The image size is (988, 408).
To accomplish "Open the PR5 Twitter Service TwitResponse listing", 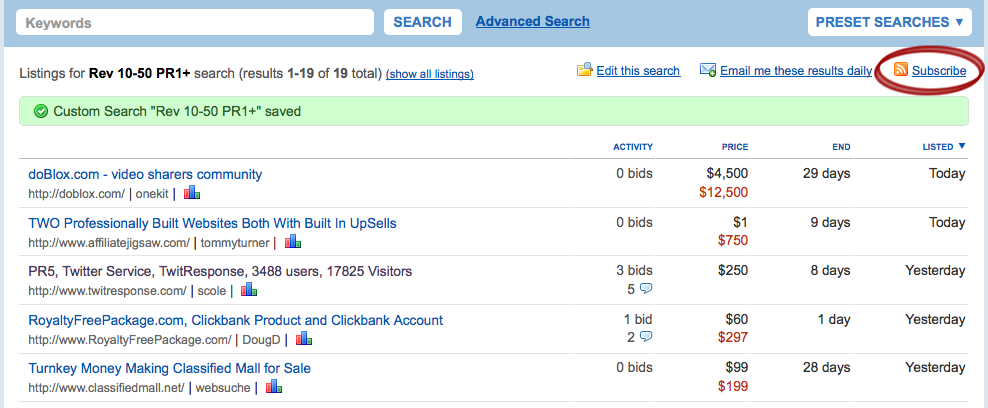I will [220, 271].
